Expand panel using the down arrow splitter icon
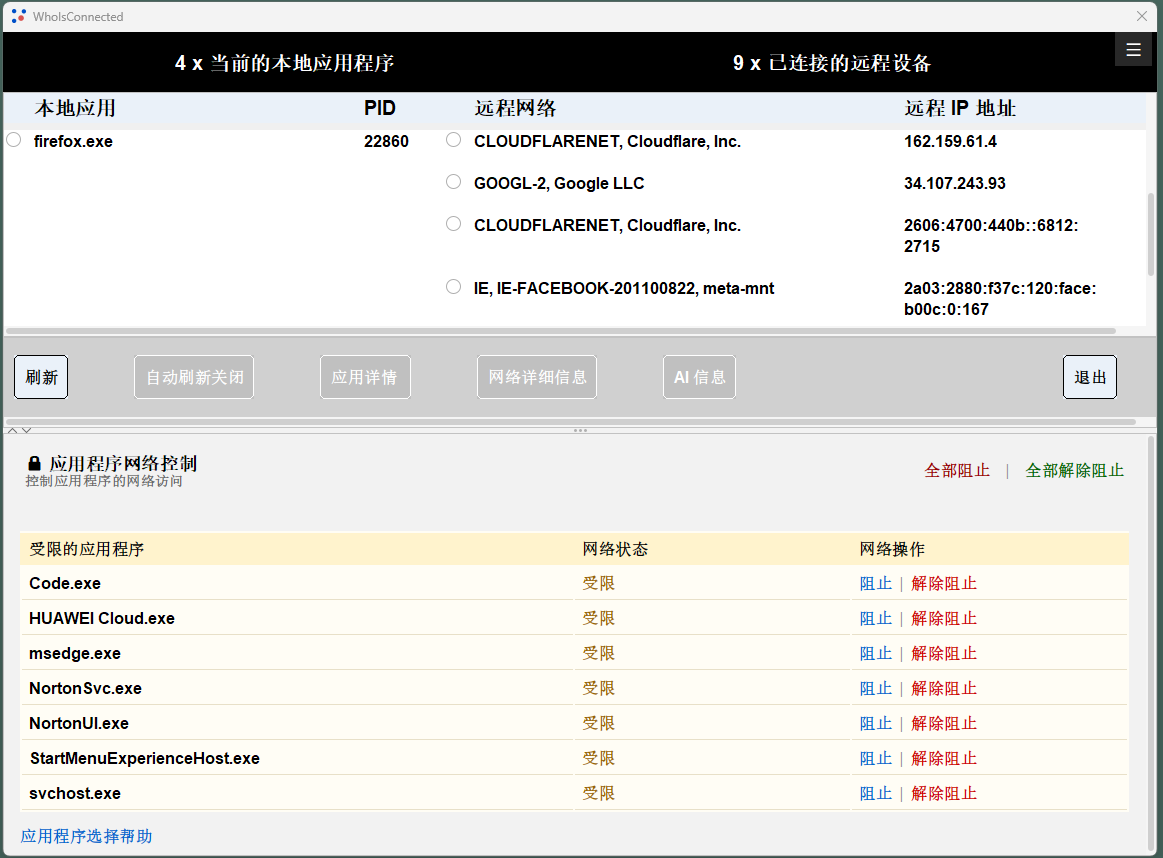Image resolution: width=1163 pixels, height=858 pixels. [x=27, y=430]
